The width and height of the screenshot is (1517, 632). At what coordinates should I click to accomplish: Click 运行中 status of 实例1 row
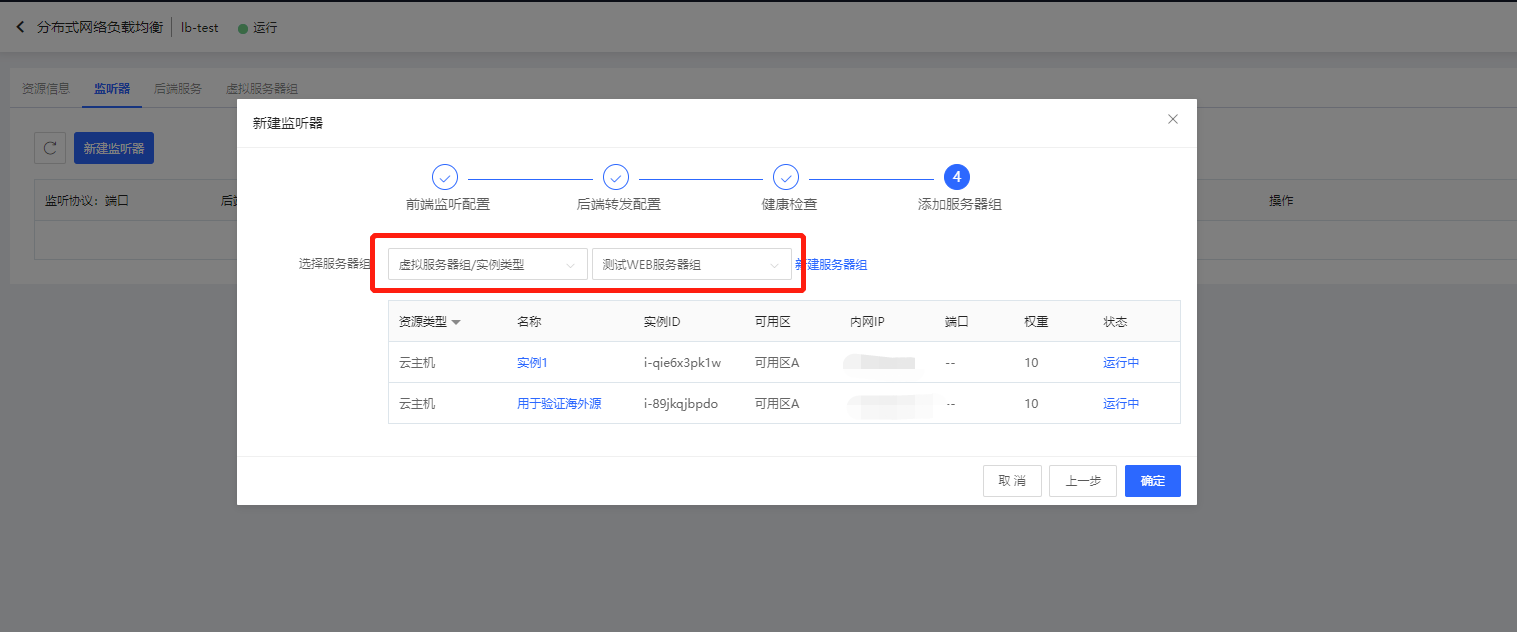[x=1121, y=362]
